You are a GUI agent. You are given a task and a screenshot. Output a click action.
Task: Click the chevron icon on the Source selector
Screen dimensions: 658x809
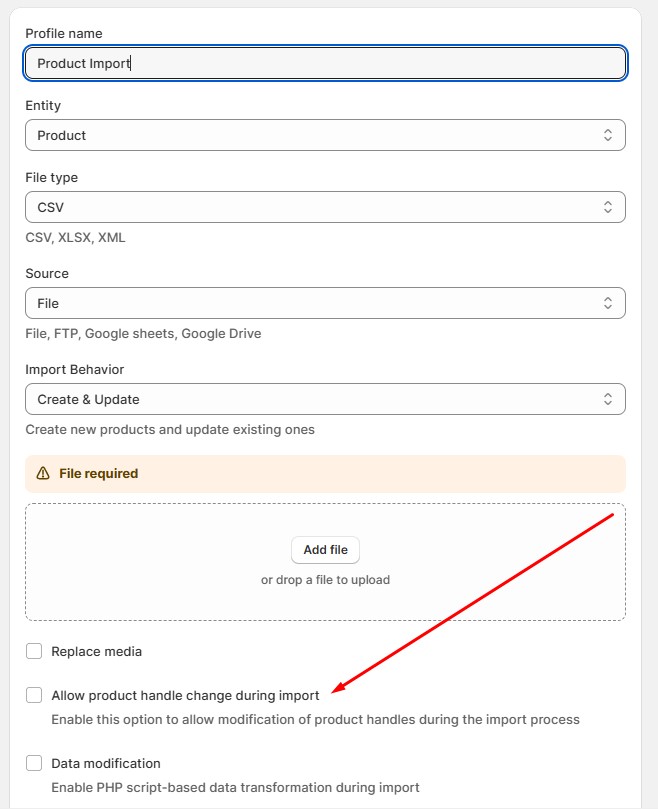point(609,302)
